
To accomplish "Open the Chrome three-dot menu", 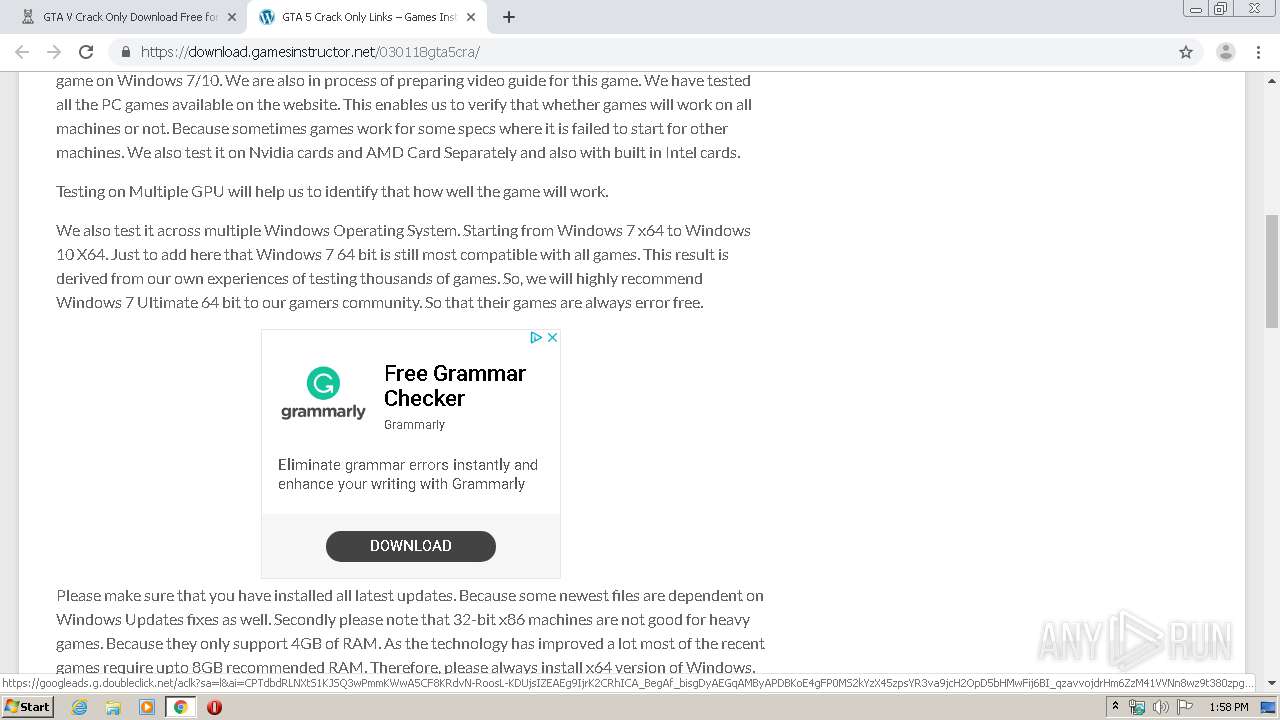I will pyautogui.click(x=1256, y=52).
